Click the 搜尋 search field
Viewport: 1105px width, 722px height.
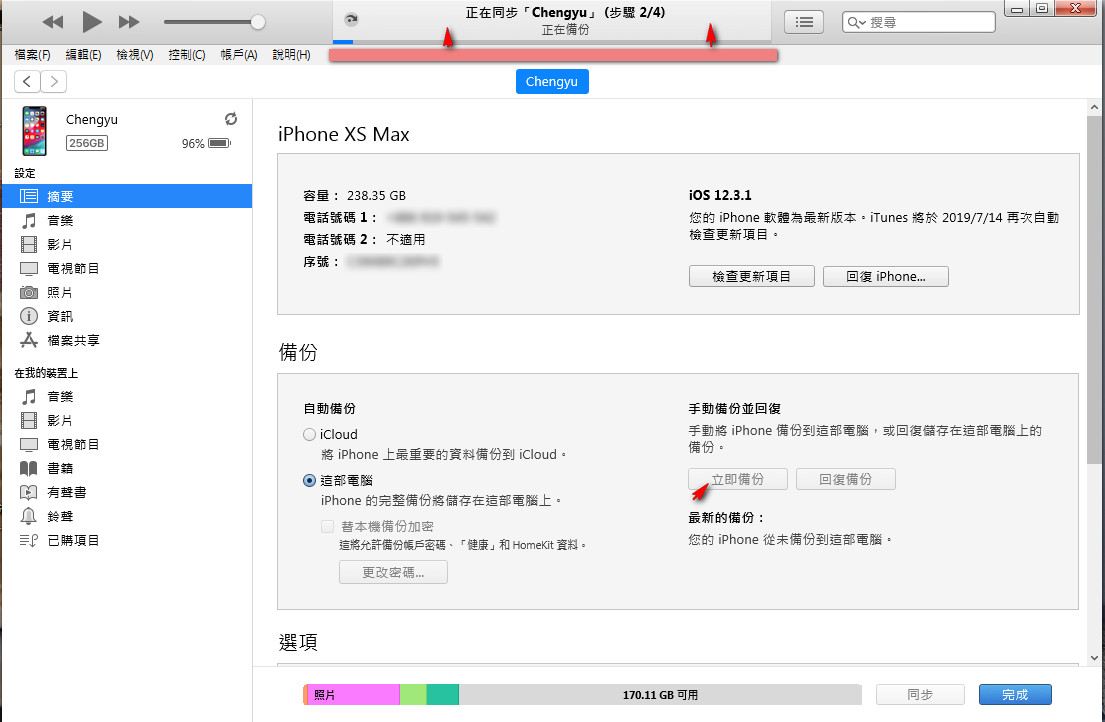[x=926, y=21]
